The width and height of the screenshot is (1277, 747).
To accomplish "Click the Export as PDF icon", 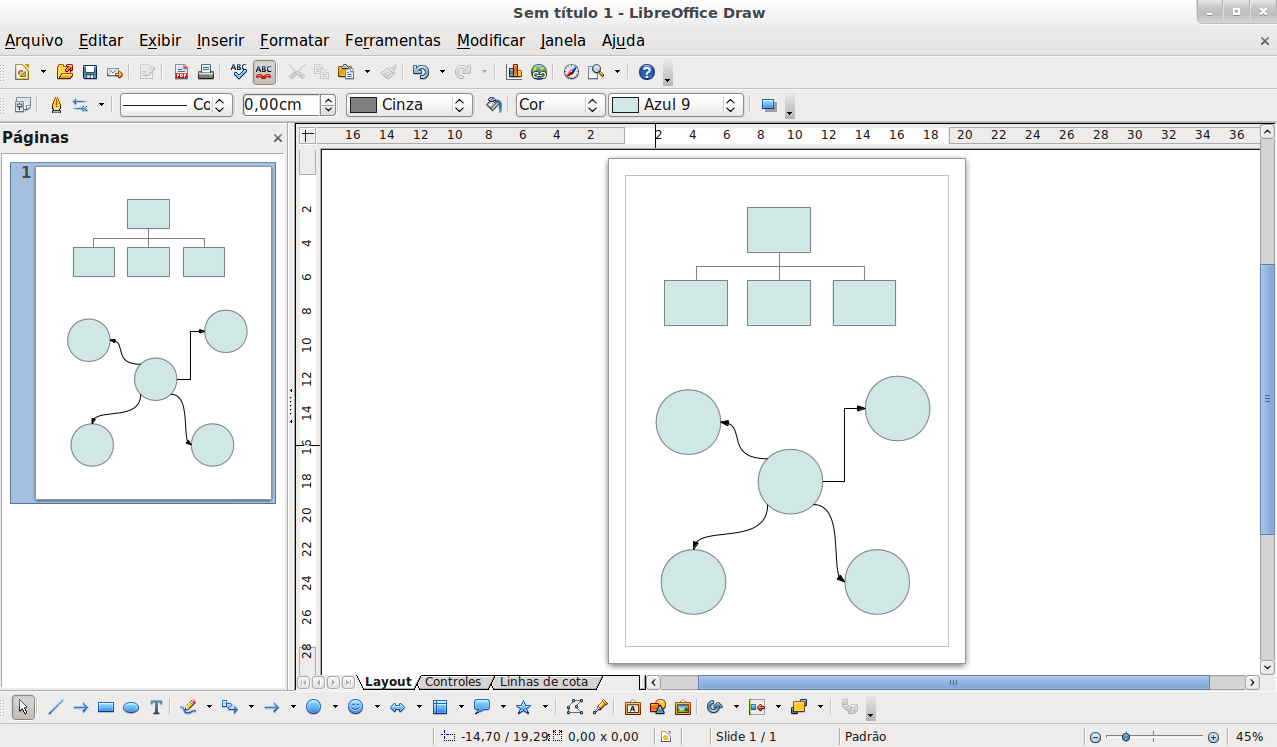I will click(181, 72).
